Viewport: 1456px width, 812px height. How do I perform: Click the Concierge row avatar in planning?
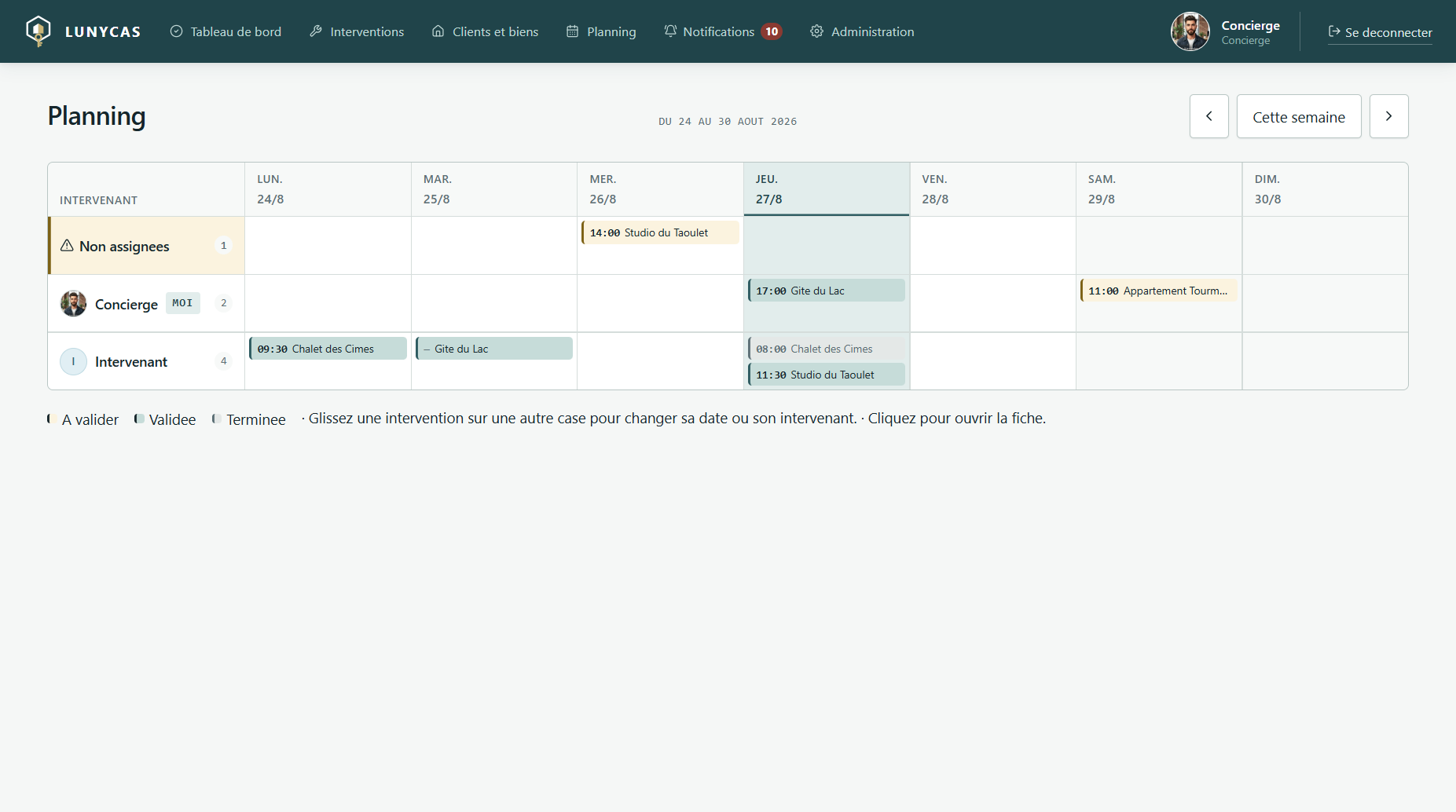[x=73, y=303]
